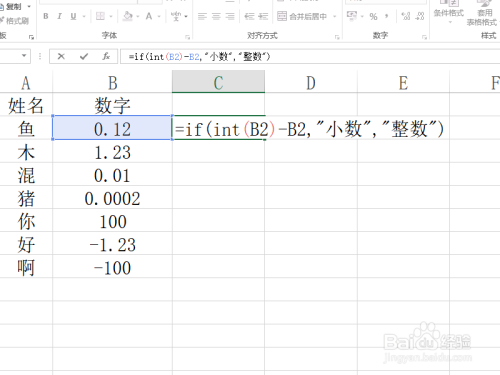Screen dimensions: 500x375
Task: Apply font color
Action: tap(149, 16)
